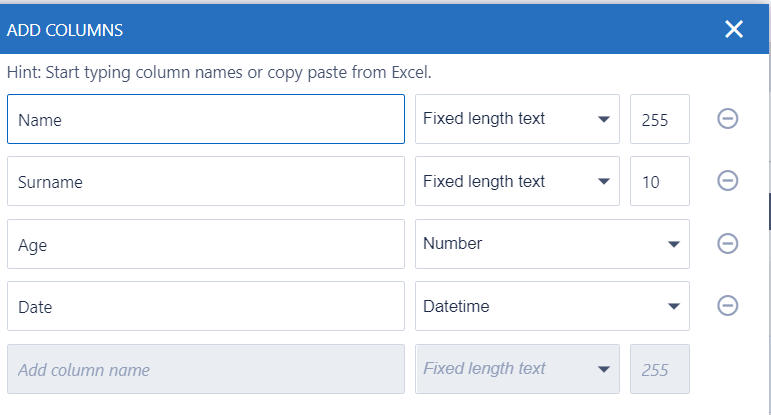
Task: Click the Date column name field
Action: point(205,306)
